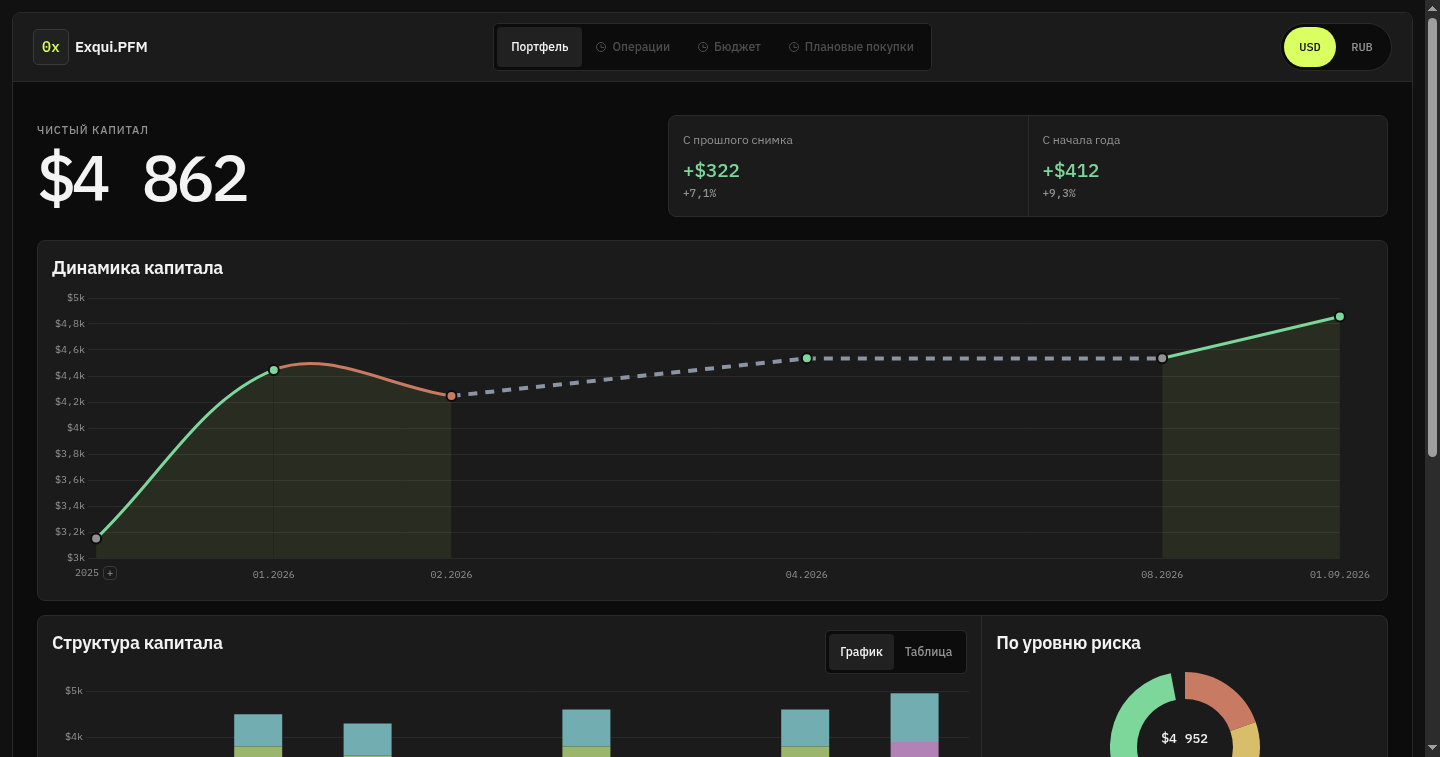Click the $4 952 donut center value
1440x757 pixels.
(1185, 738)
